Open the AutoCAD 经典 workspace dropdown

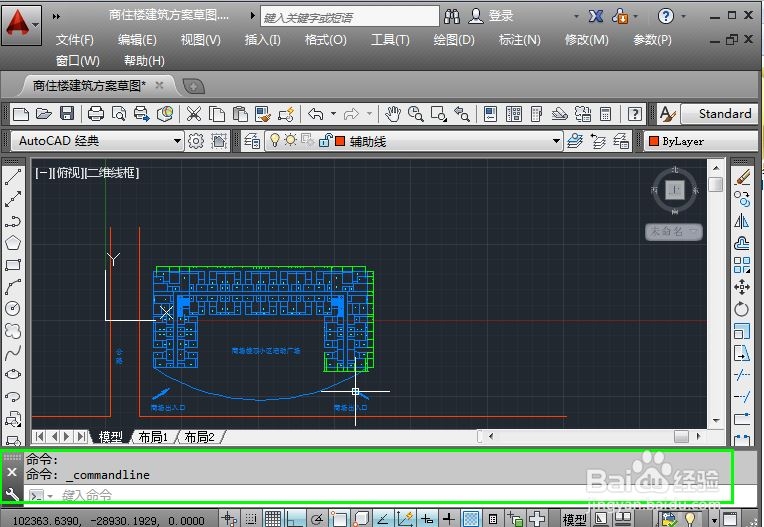pyautogui.click(x=97, y=141)
